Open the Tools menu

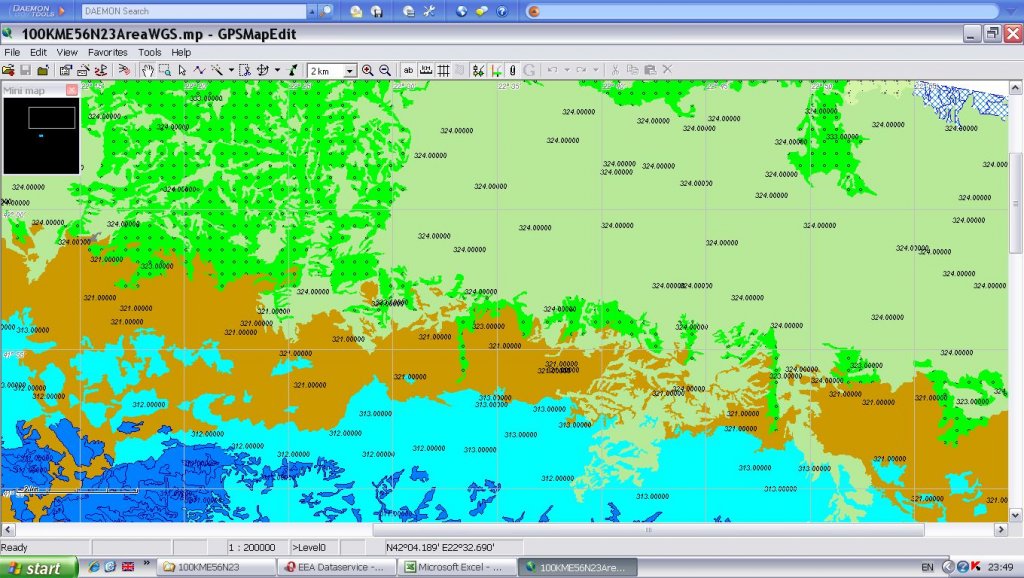[x=149, y=52]
